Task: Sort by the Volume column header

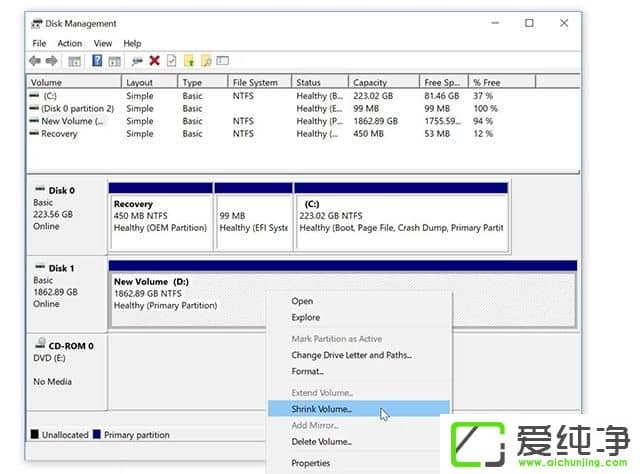Action: 74,82
